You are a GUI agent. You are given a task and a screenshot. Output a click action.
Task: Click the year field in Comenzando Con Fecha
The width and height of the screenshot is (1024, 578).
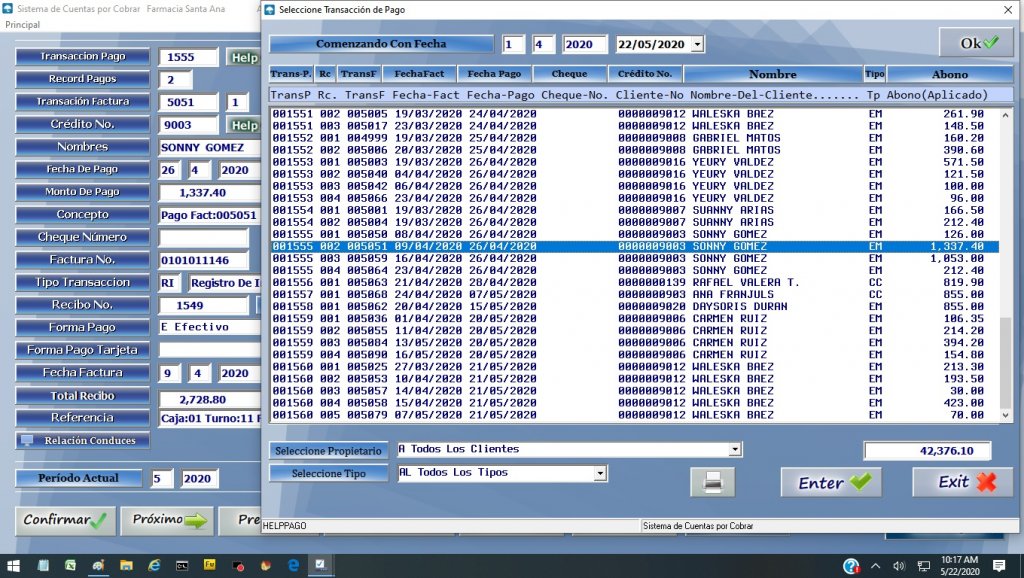pyautogui.click(x=585, y=44)
